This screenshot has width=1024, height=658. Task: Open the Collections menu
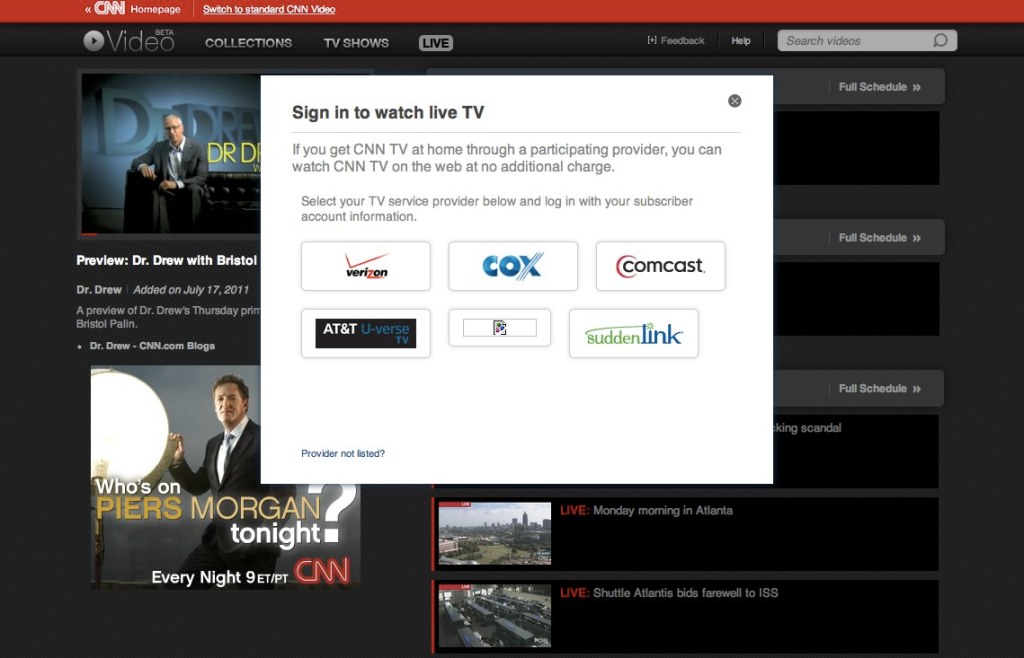[248, 43]
